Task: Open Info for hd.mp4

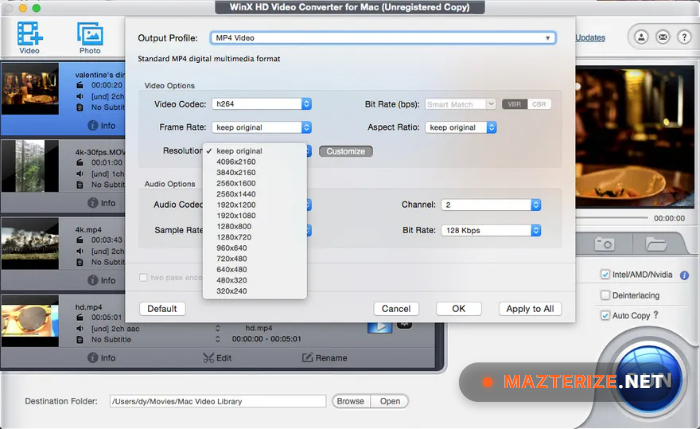Action: coord(102,358)
